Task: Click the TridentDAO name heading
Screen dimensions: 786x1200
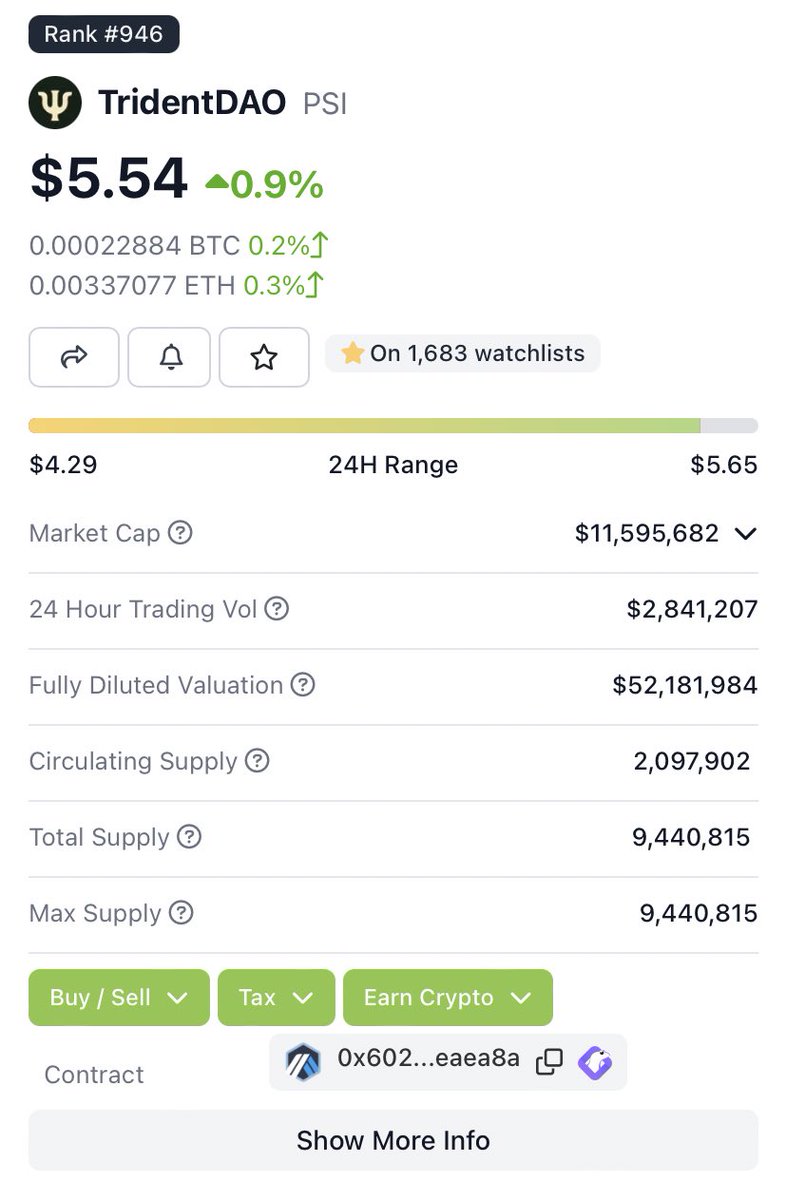Action: pos(192,103)
